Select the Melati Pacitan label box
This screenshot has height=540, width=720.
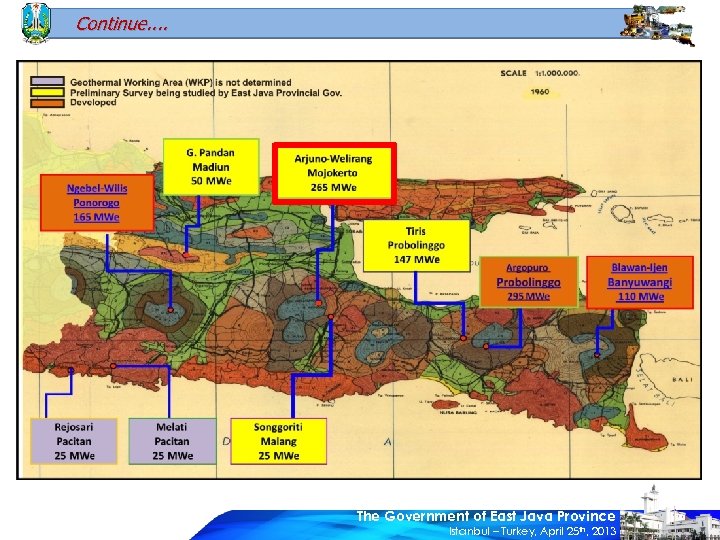[172, 441]
